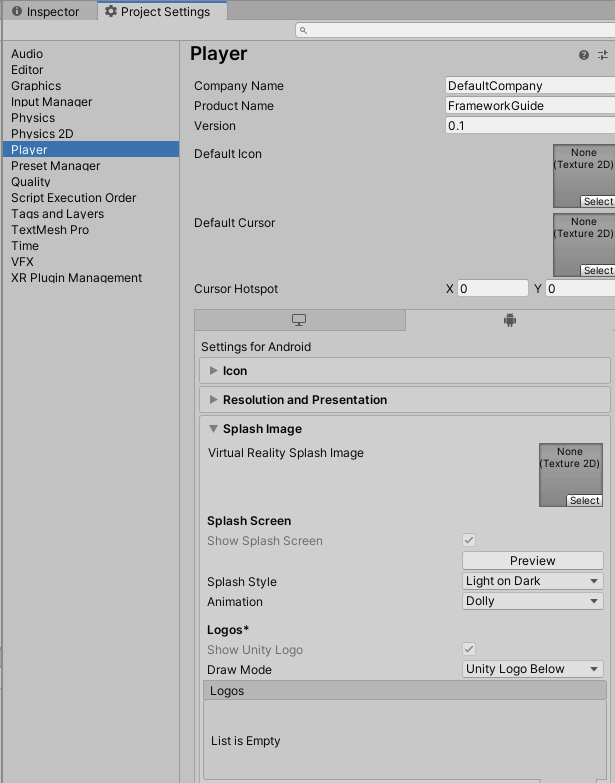Click the search magnifier icon
Image resolution: width=615 pixels, height=783 pixels.
[x=303, y=30]
